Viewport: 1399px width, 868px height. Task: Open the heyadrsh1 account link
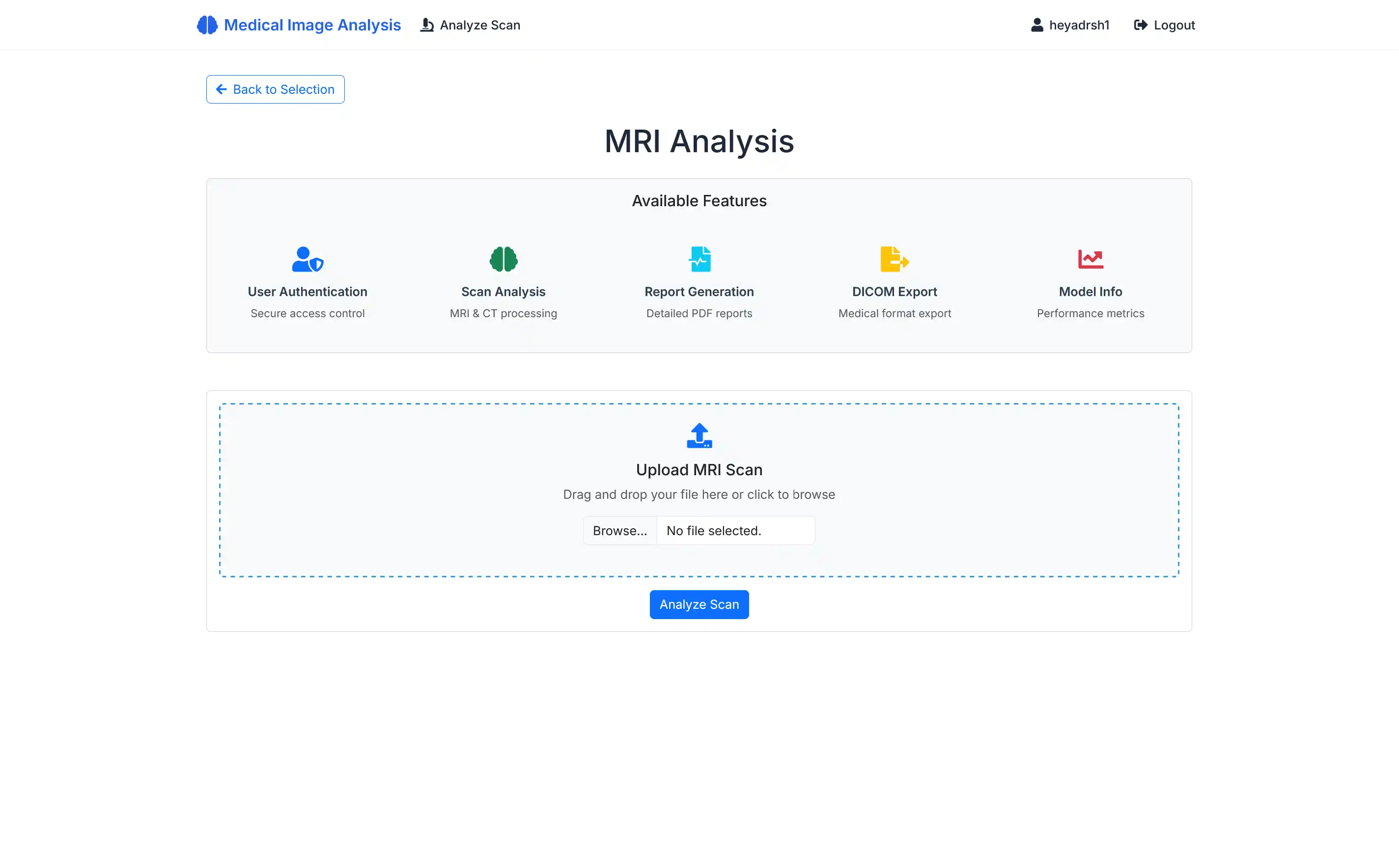(x=1070, y=25)
